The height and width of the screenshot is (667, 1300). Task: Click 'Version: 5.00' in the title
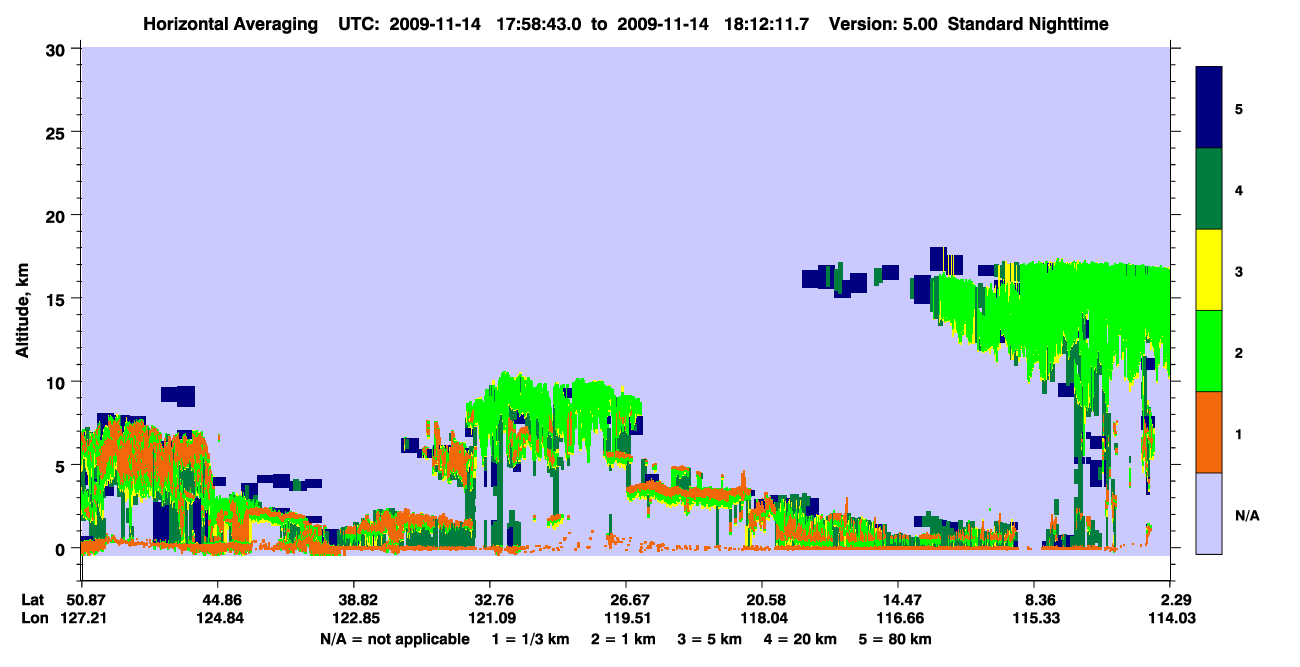[882, 23]
